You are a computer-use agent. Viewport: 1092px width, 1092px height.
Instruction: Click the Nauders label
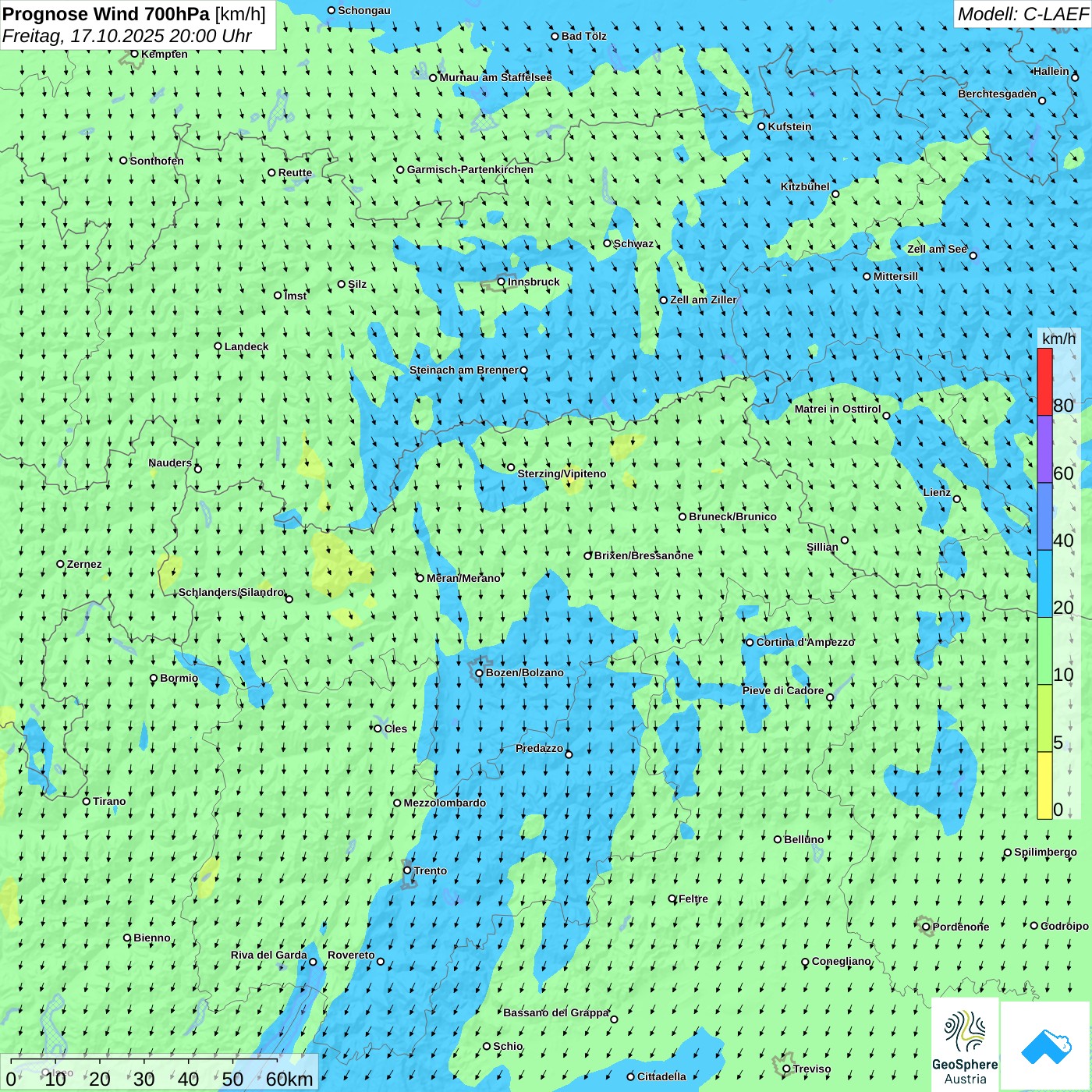click(170, 463)
